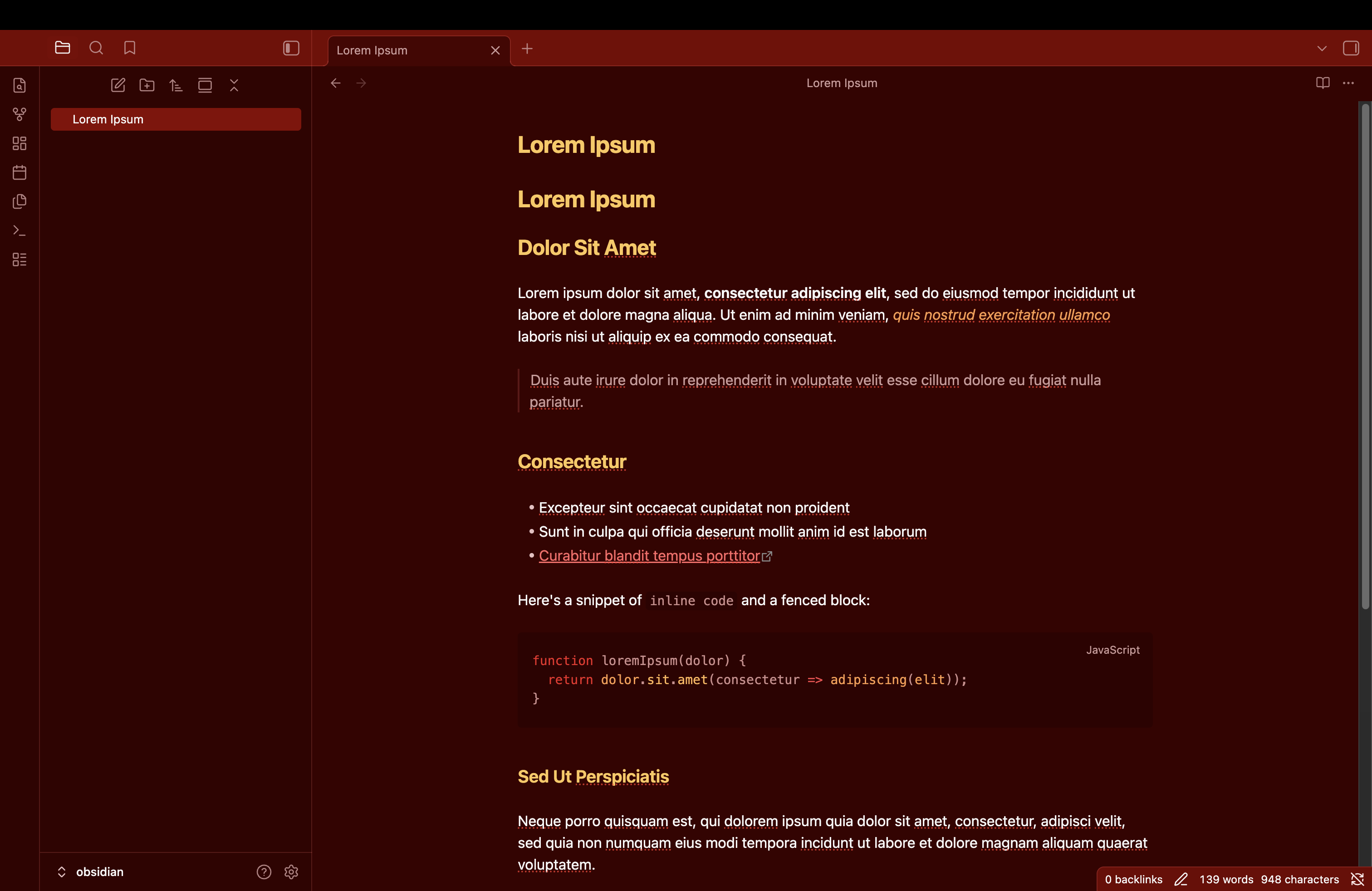Click the 139 words status item
This screenshot has width=1372, height=891.
pyautogui.click(x=1226, y=880)
